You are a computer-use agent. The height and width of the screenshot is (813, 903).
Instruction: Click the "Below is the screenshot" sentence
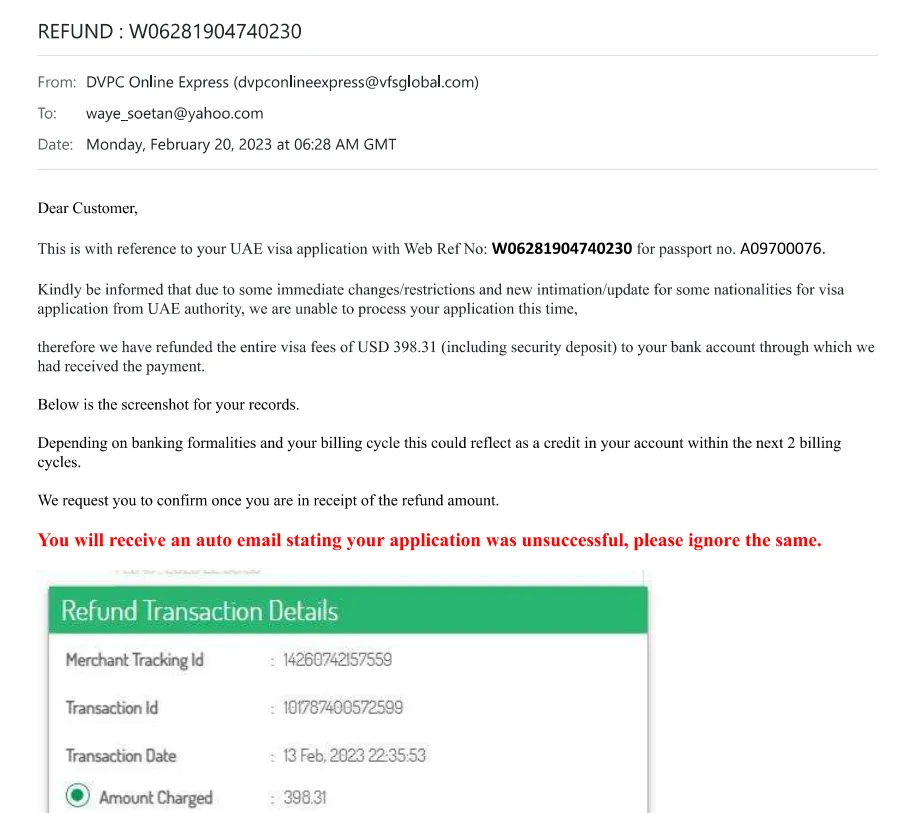[168, 405]
